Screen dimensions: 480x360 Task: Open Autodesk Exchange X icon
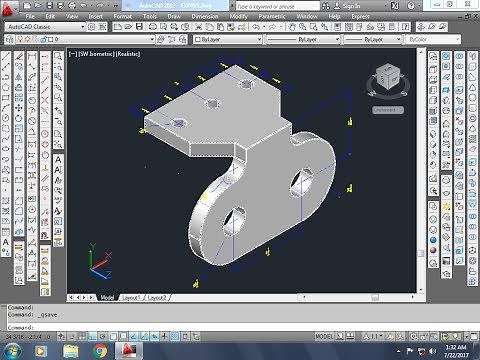tap(395, 6)
